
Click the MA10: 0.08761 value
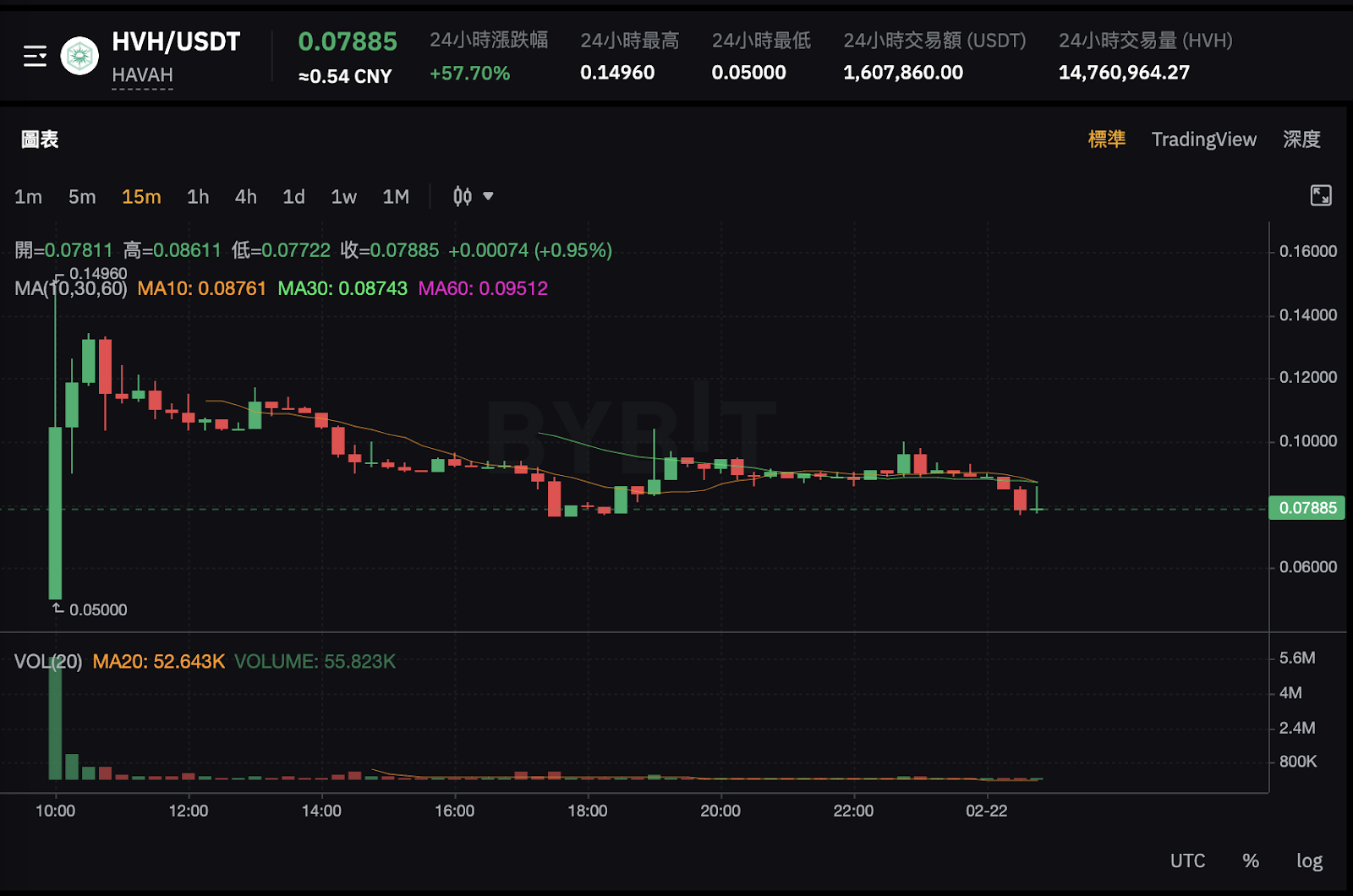click(201, 288)
